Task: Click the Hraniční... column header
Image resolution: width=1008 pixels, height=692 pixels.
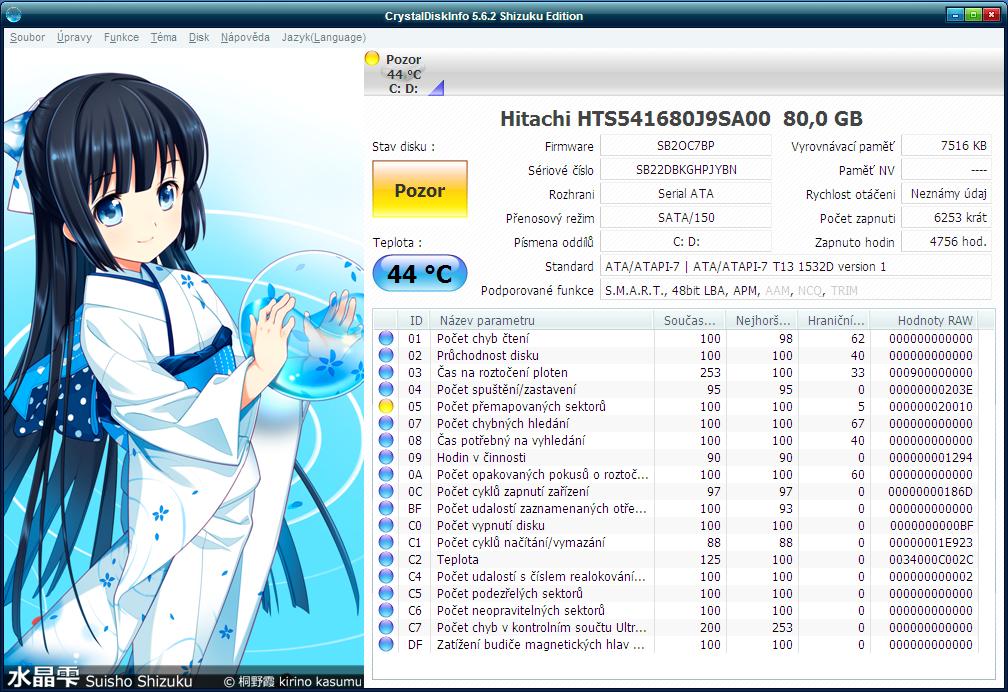Action: tap(834, 320)
